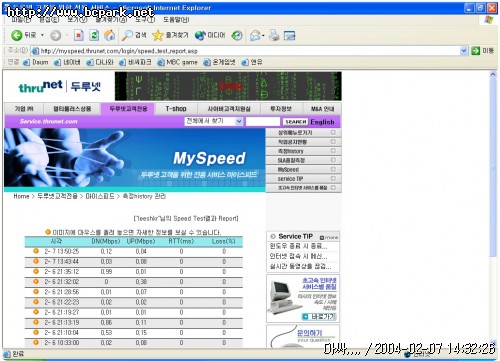Click the Mail envelope icon
This screenshot has width=500, height=361.
(x=255, y=35)
